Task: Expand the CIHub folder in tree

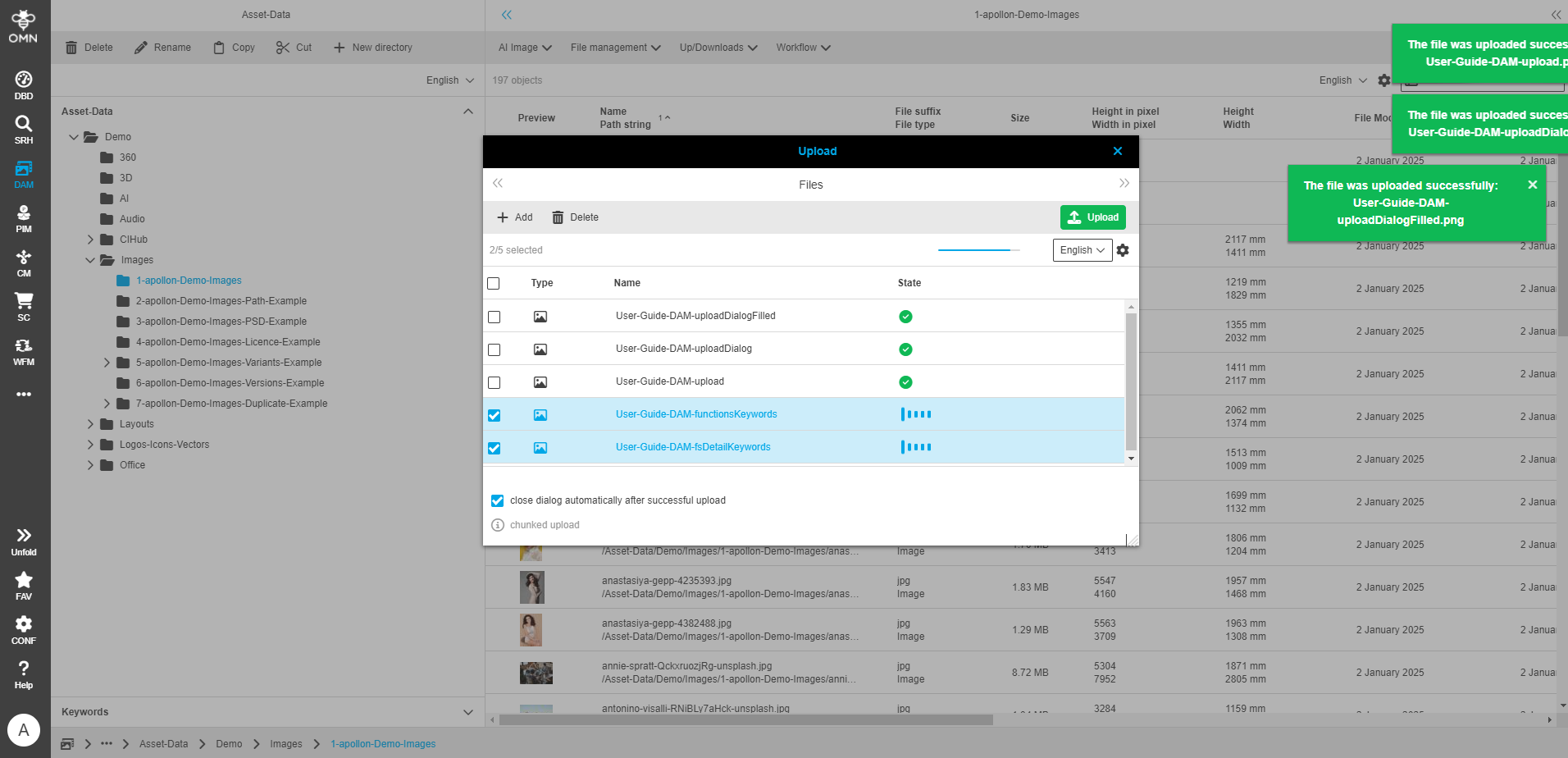Action: (x=90, y=240)
